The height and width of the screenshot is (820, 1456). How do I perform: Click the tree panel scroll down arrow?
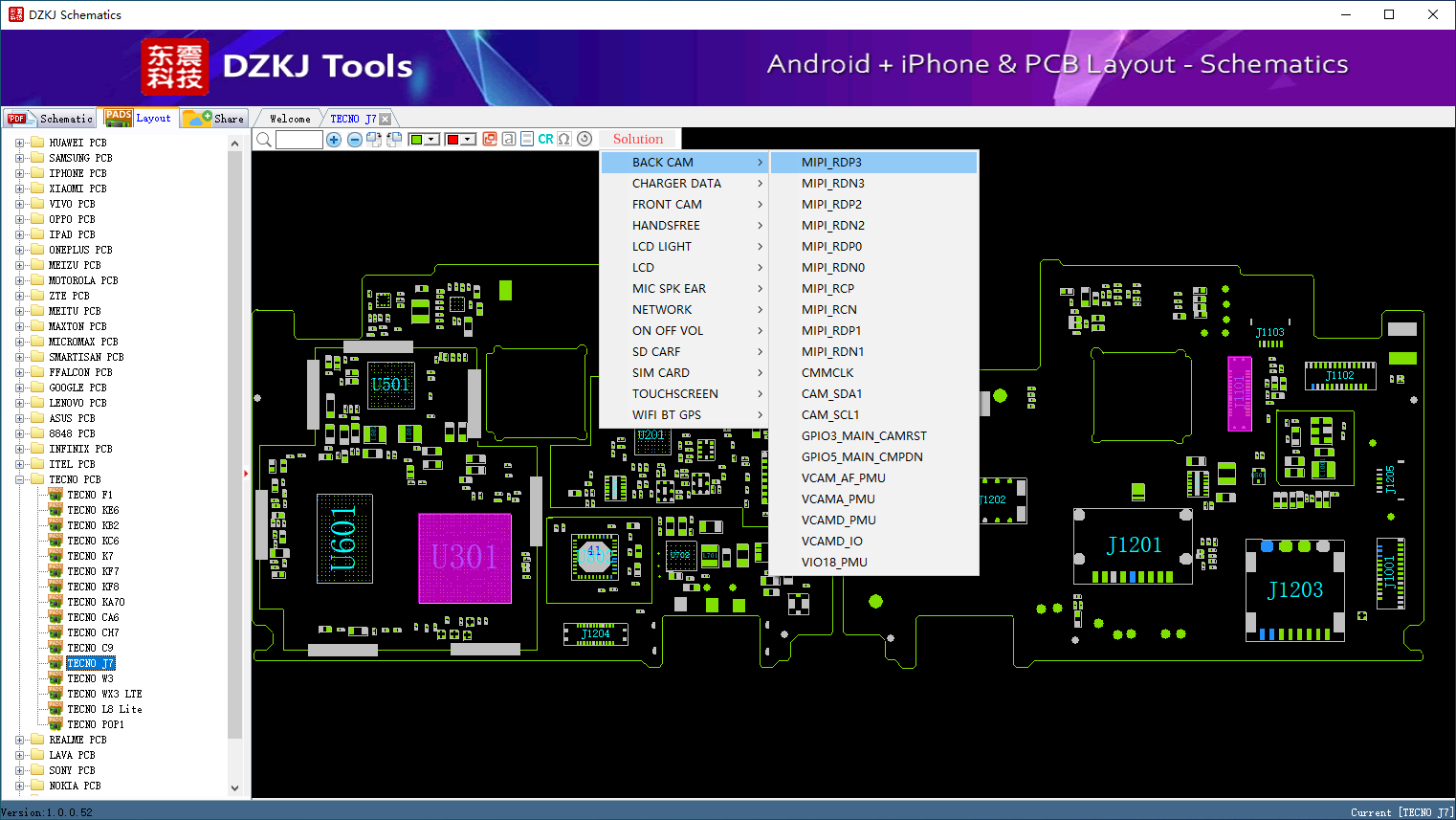click(235, 788)
